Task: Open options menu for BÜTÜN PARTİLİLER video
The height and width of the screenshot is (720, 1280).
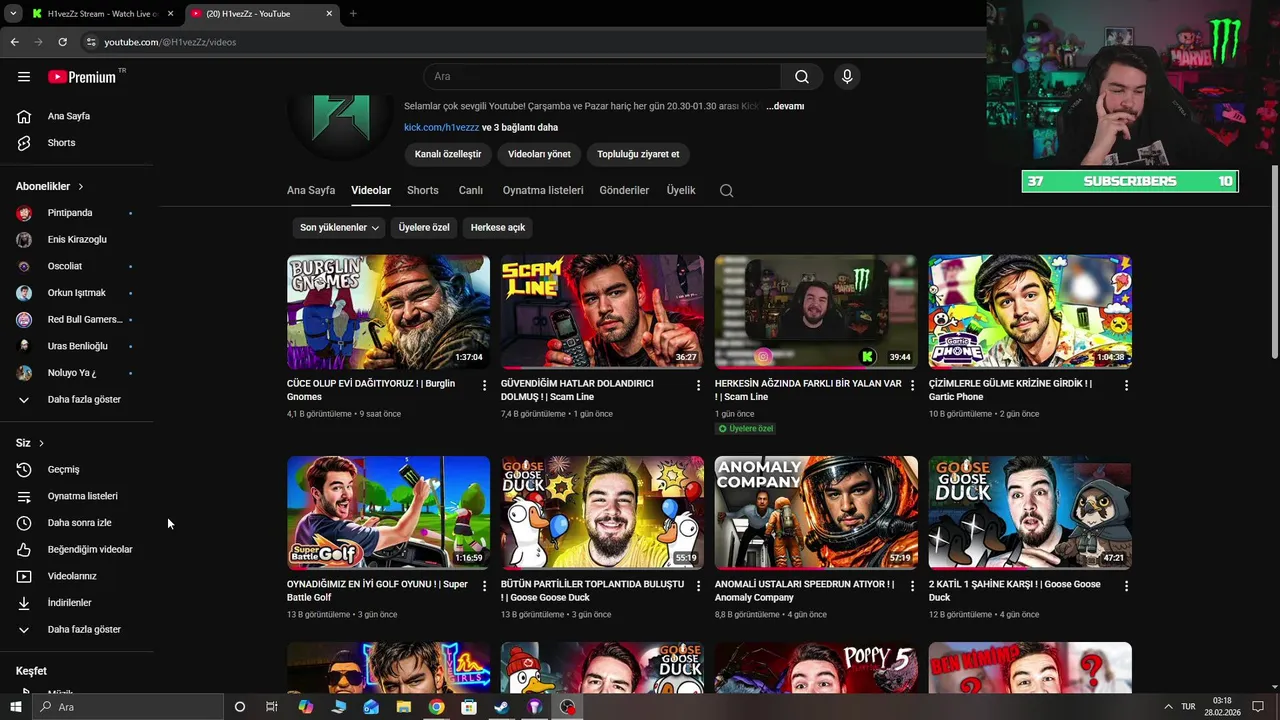Action: pyautogui.click(x=698, y=586)
